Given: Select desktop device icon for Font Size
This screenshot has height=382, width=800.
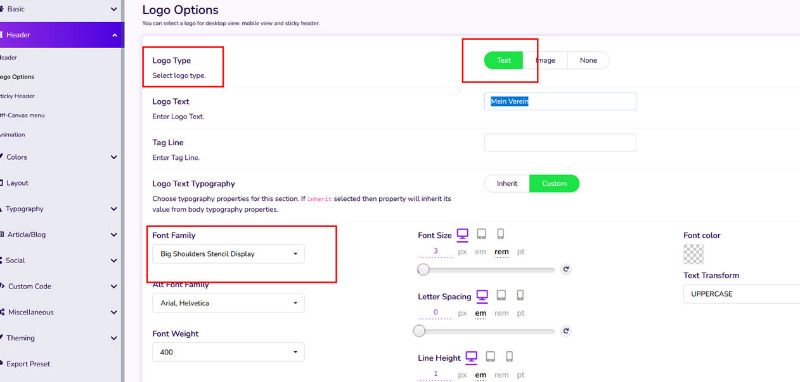Looking at the screenshot, I should click(x=462, y=235).
